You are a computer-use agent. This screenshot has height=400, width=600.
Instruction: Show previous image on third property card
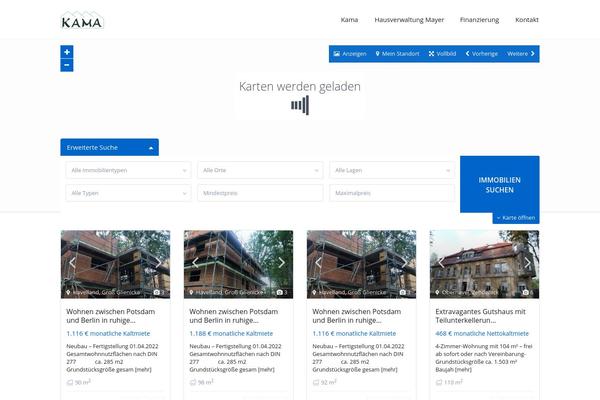tap(318, 263)
